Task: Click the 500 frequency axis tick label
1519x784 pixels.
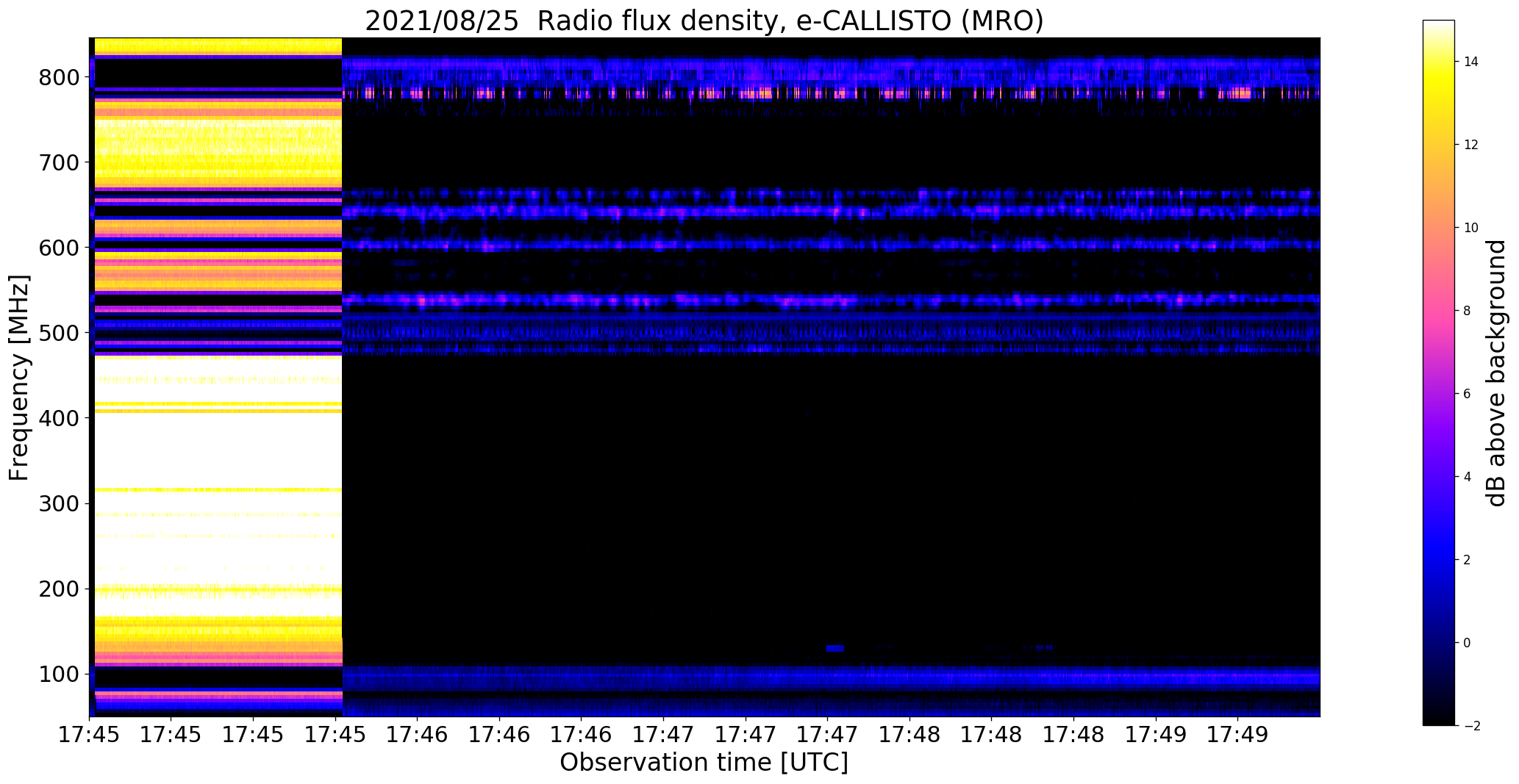Action: 59,333
